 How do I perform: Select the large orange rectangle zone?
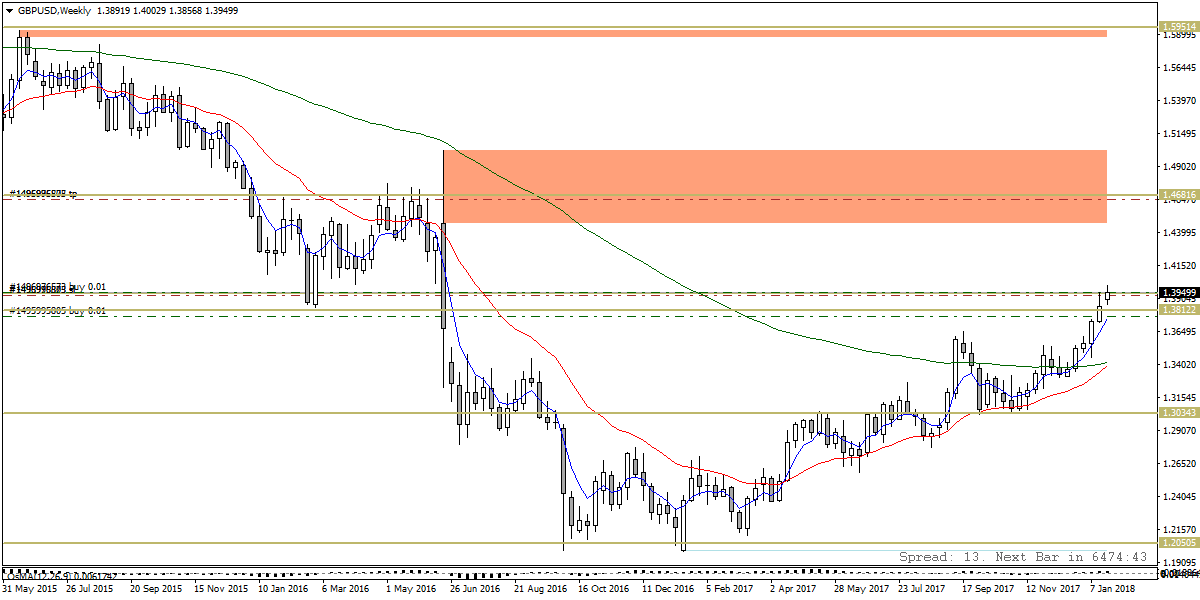point(775,187)
